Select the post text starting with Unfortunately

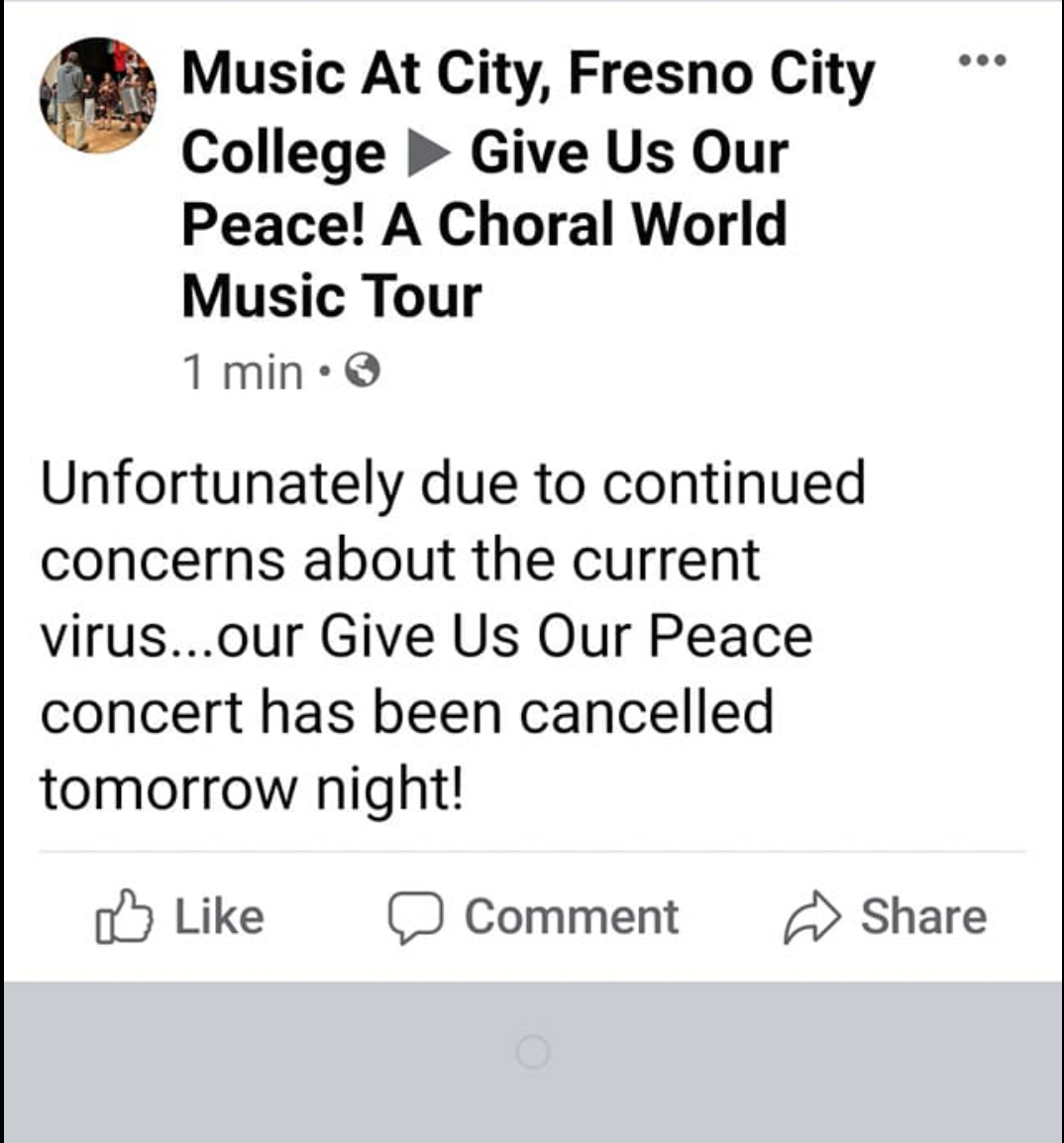(453, 484)
